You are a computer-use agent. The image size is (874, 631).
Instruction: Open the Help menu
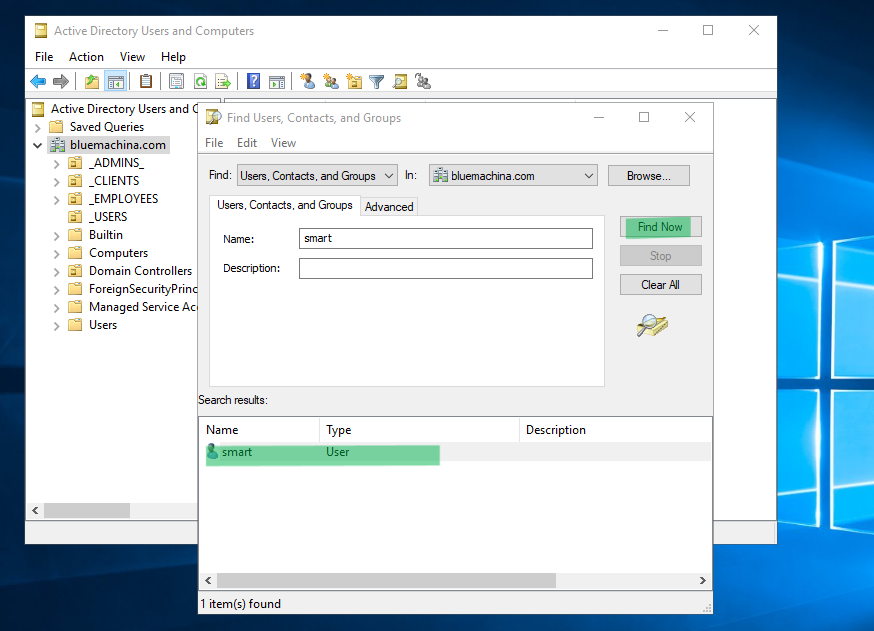click(173, 57)
